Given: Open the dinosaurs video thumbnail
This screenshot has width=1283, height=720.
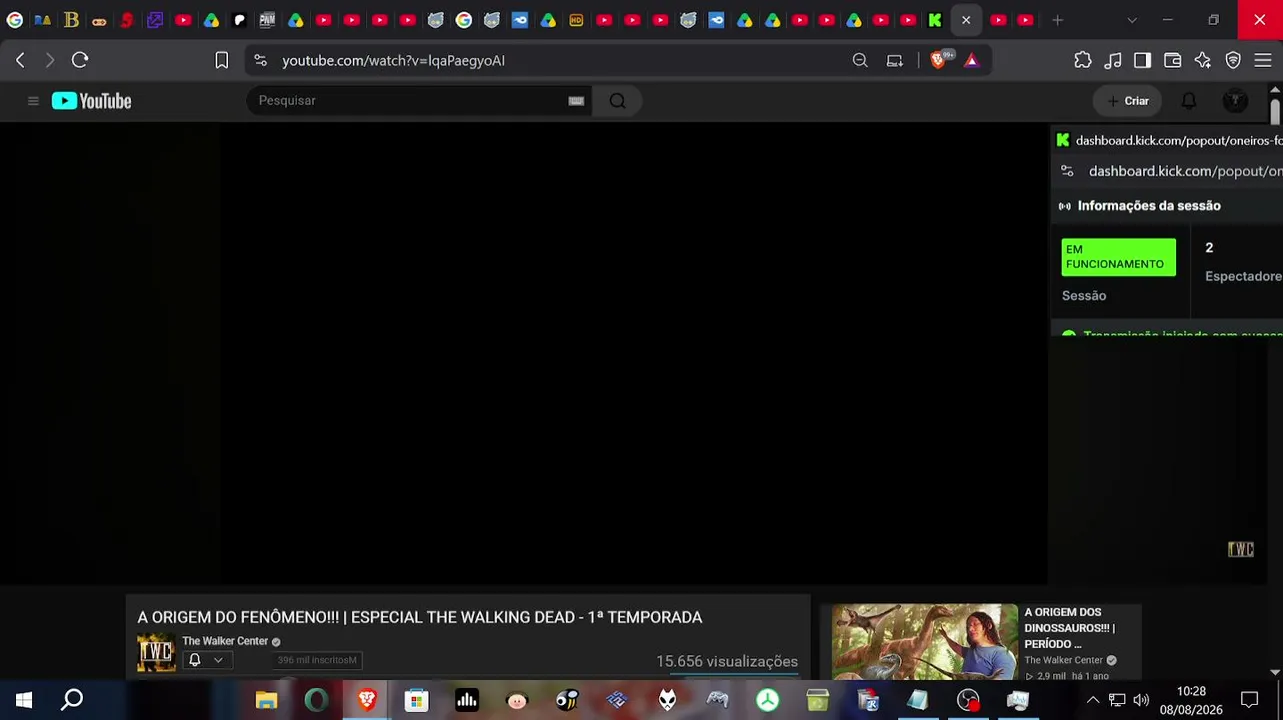Looking at the screenshot, I should [925, 642].
